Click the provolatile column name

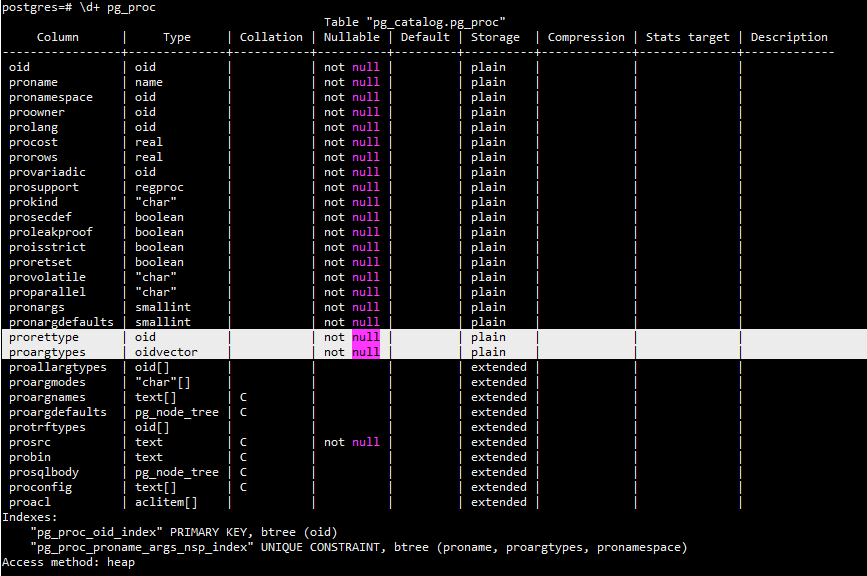[48, 277]
